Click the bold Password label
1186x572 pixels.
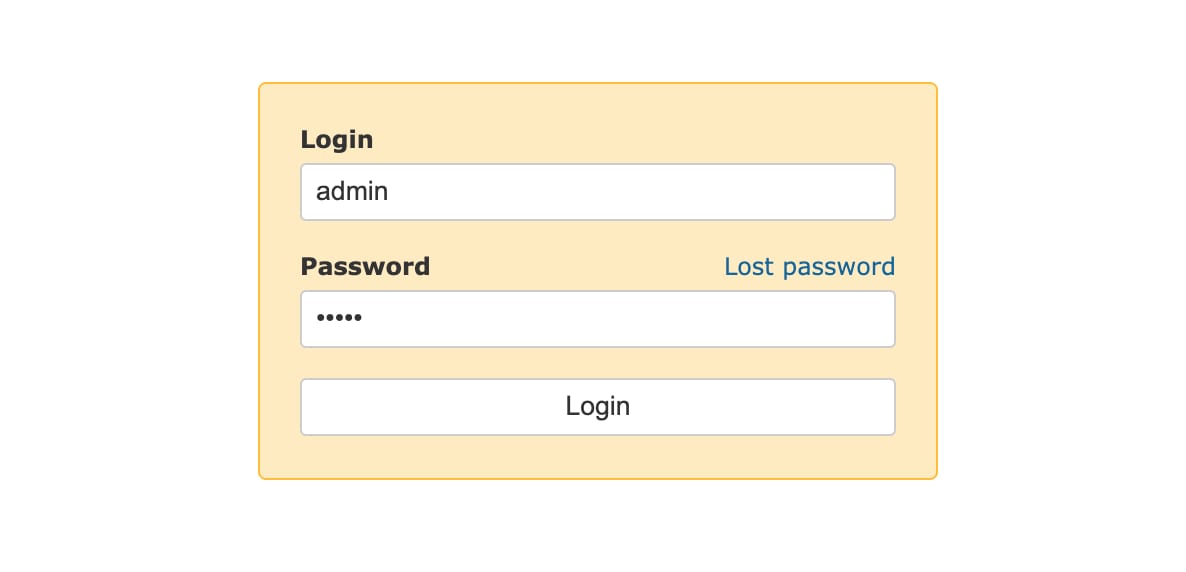[x=365, y=267]
